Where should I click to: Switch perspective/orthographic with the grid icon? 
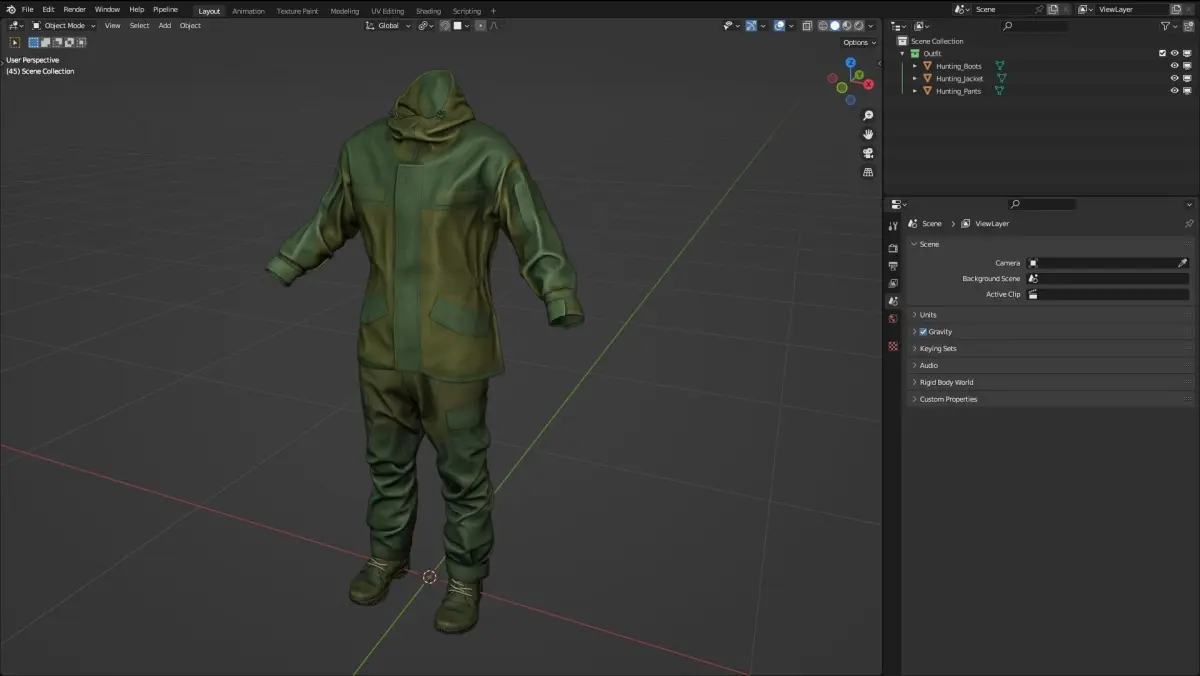click(x=868, y=172)
